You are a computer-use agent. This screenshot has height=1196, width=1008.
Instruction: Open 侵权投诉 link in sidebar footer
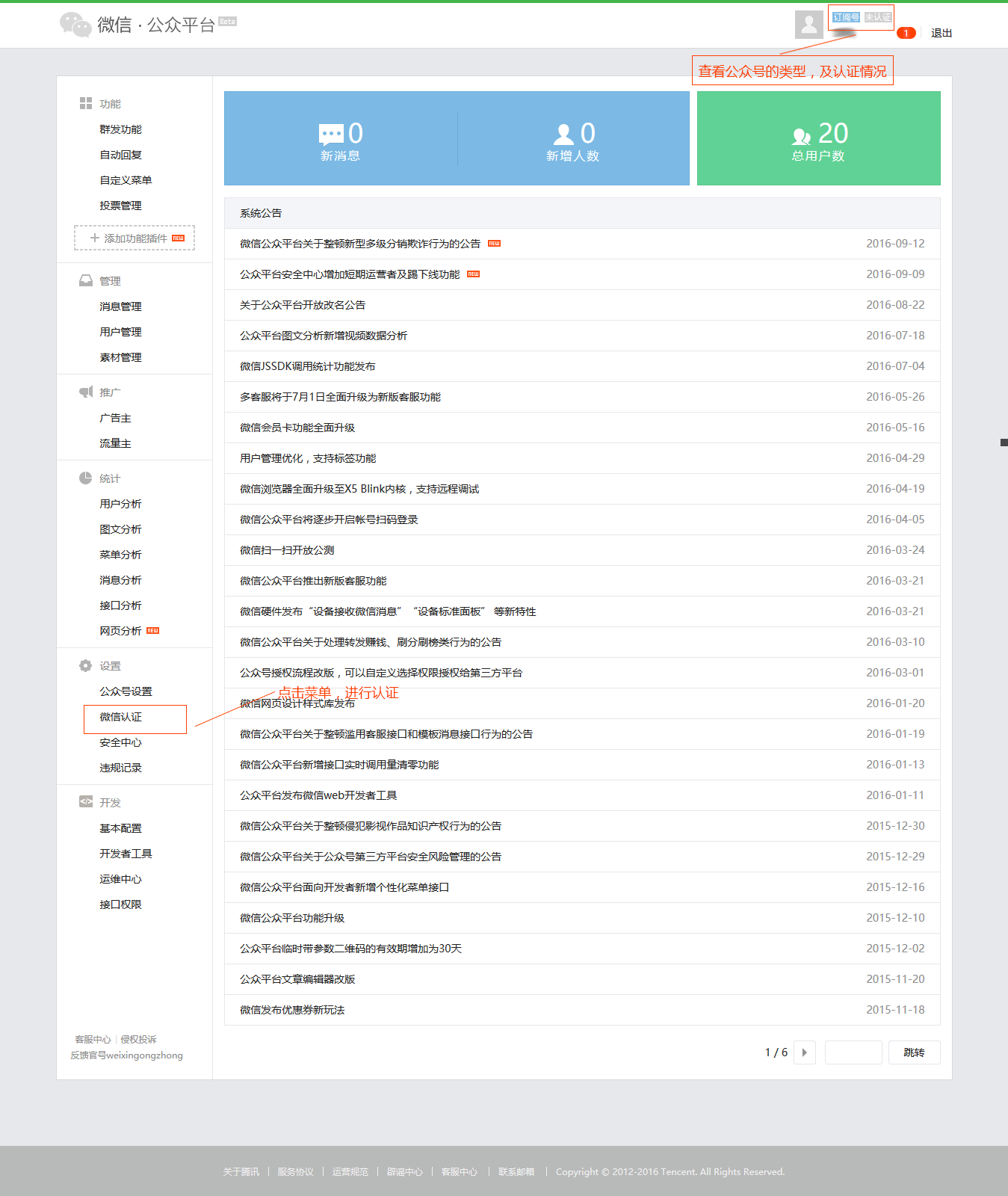click(x=139, y=1040)
